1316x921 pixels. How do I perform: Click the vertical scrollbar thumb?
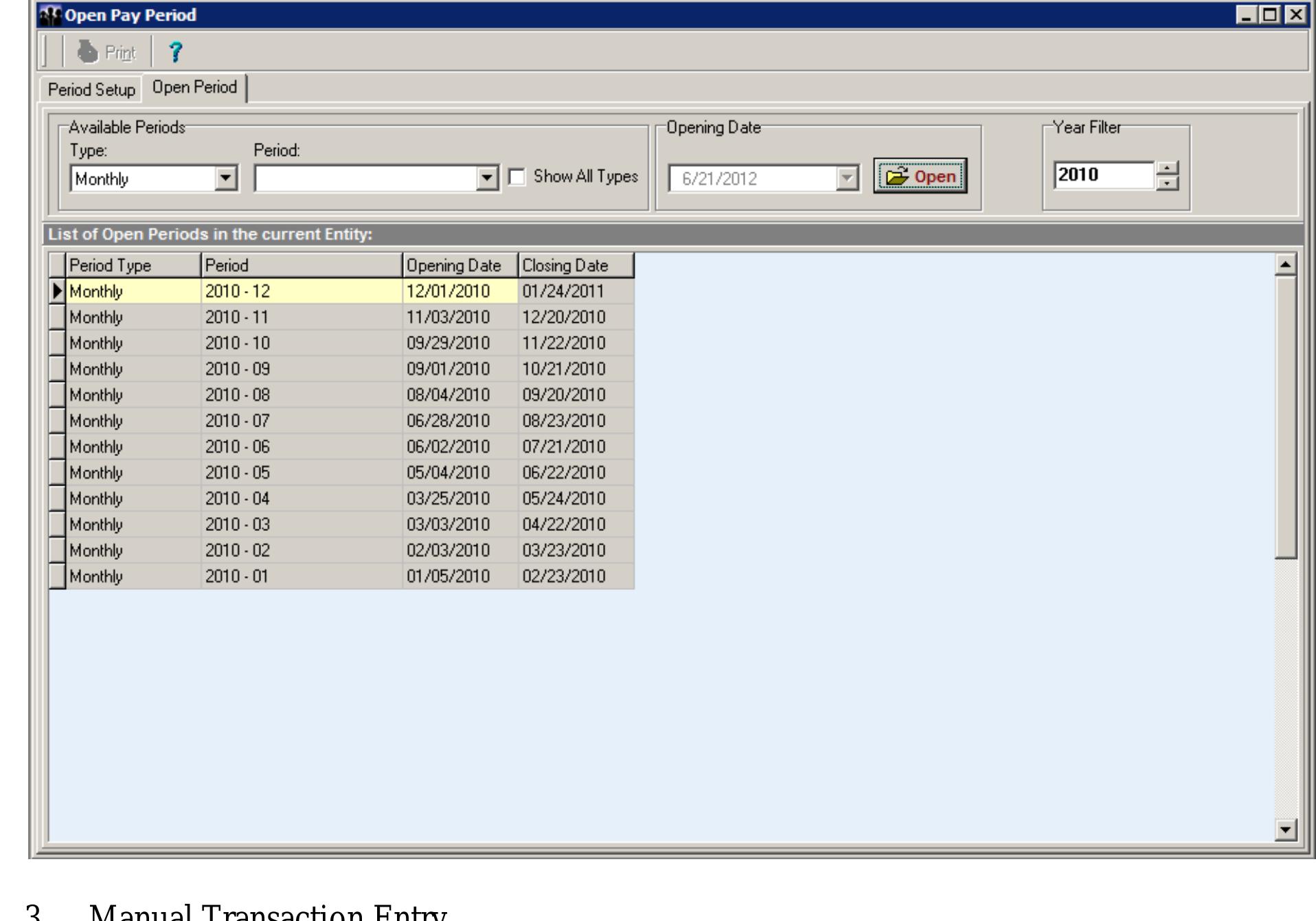1286,418
